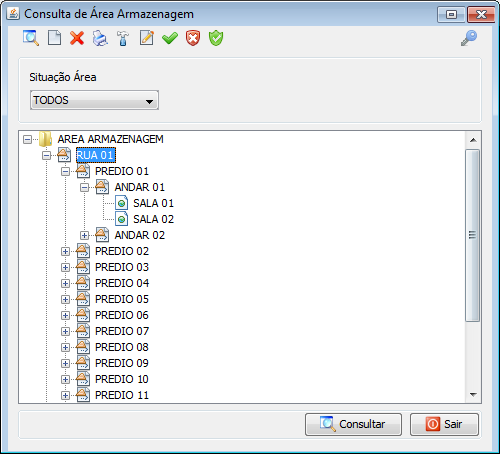This screenshot has height=454, width=500.
Task: Click the Sair button
Action: 444,424
